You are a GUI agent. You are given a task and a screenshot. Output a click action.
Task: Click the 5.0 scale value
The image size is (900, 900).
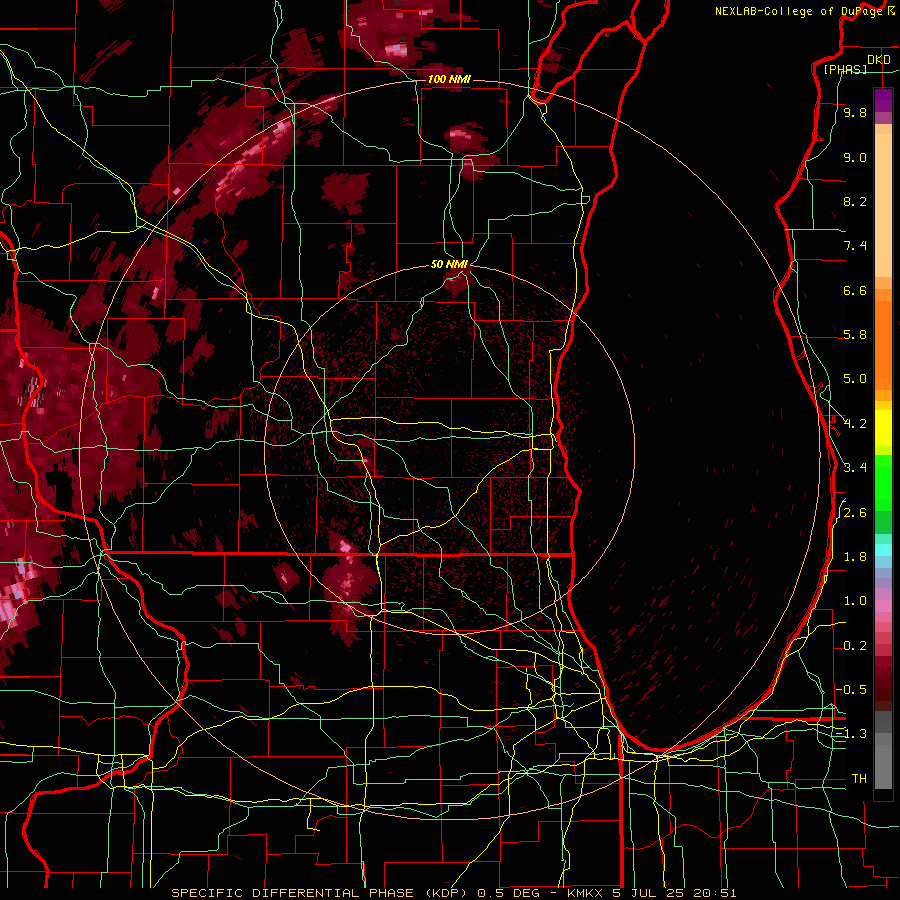click(x=855, y=379)
